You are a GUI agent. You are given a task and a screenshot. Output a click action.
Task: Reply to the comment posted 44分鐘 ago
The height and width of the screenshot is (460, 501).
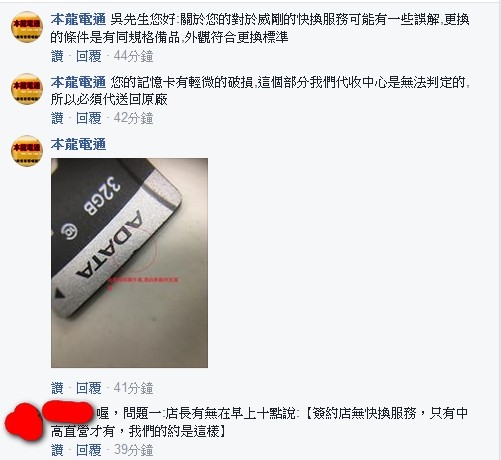click(89, 56)
